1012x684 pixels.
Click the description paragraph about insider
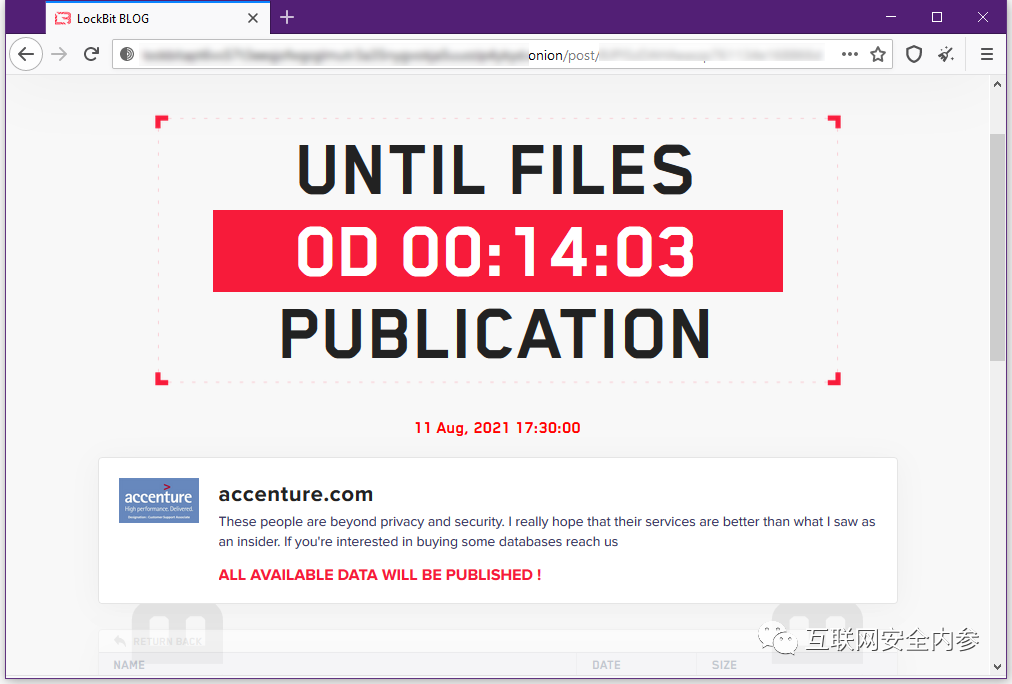pos(547,531)
